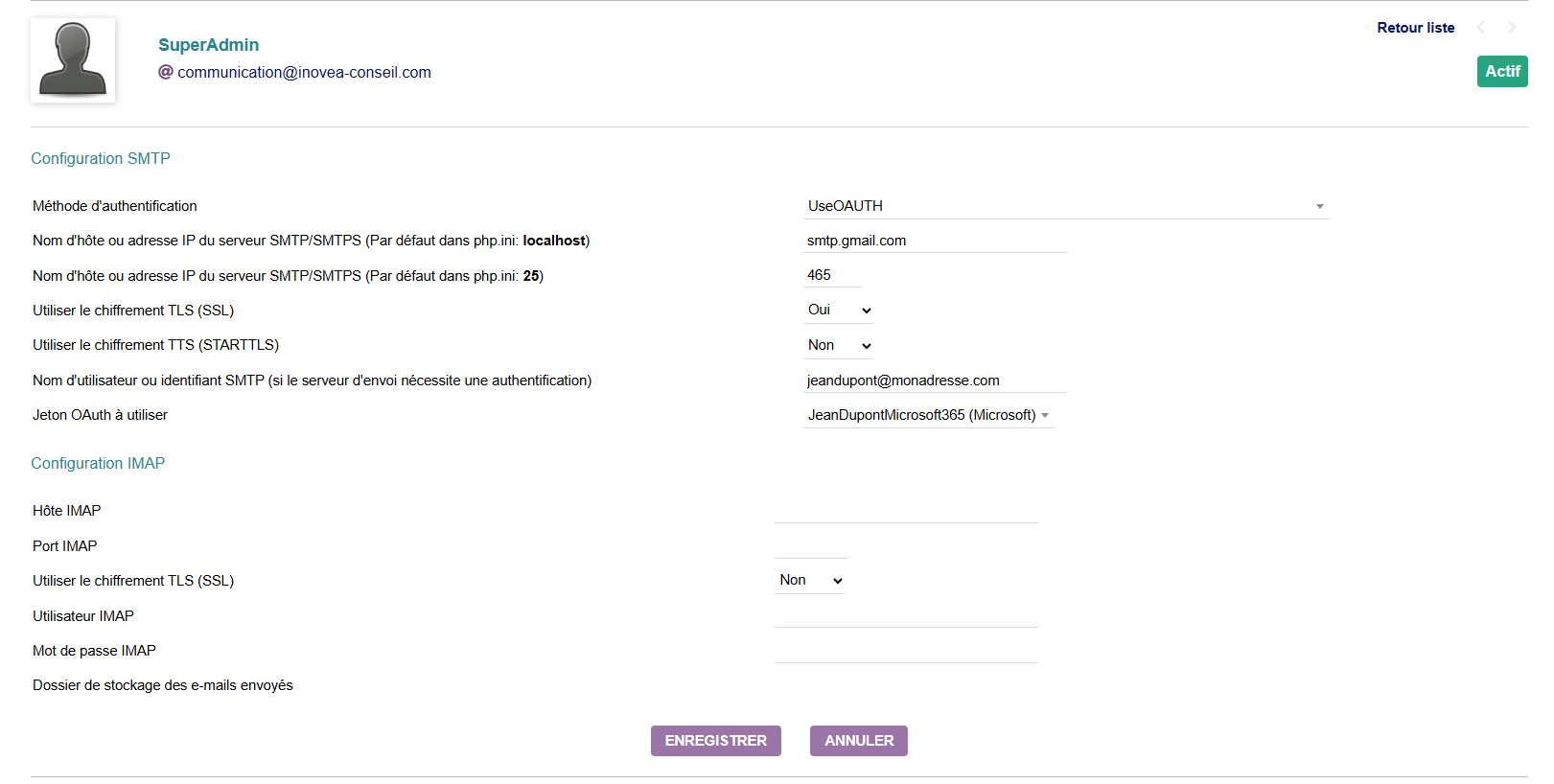Click the green Actif status badge
The width and height of the screenshot is (1554, 784).
coord(1501,71)
